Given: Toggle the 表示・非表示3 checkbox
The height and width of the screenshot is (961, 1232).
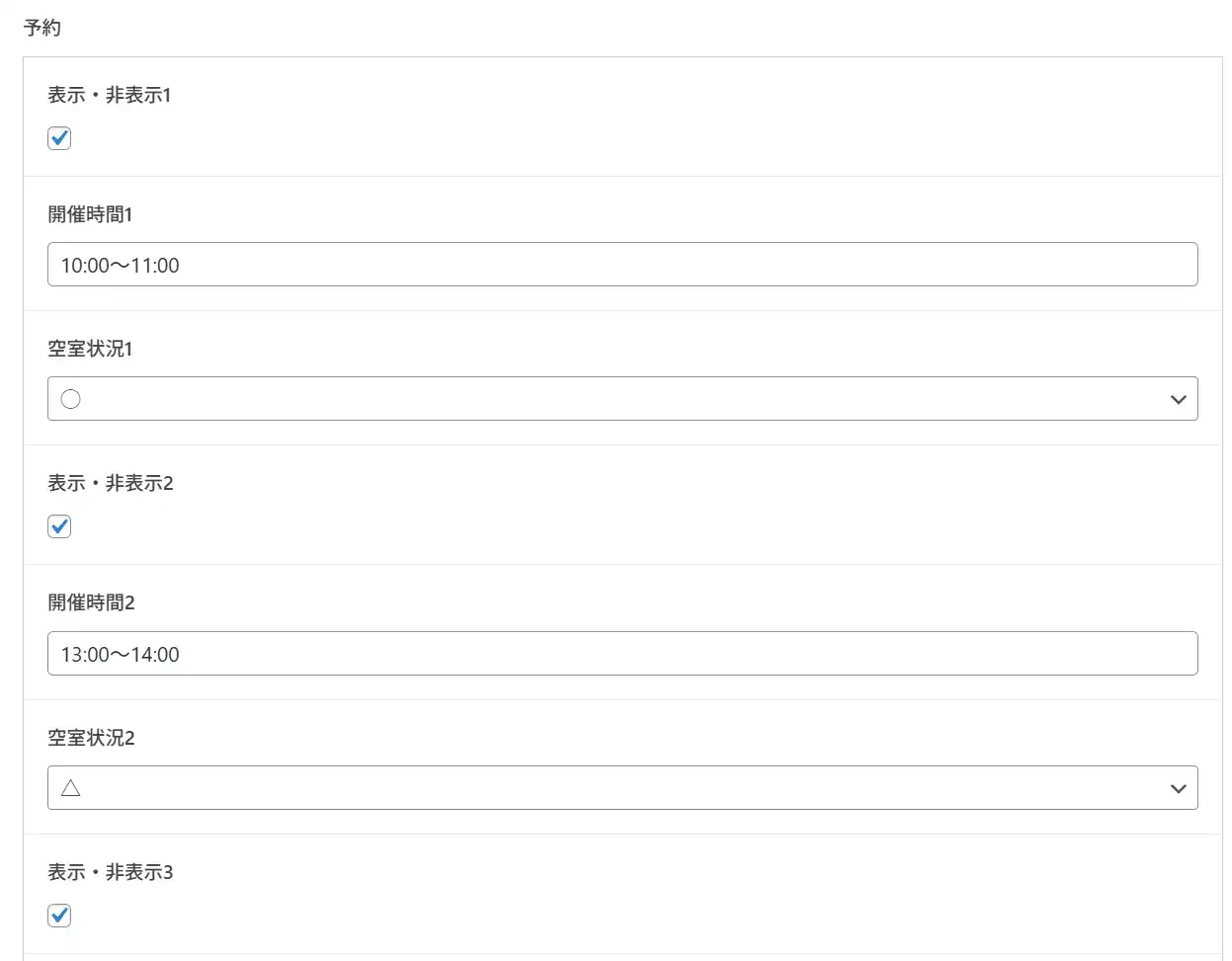Looking at the screenshot, I should tap(59, 916).
